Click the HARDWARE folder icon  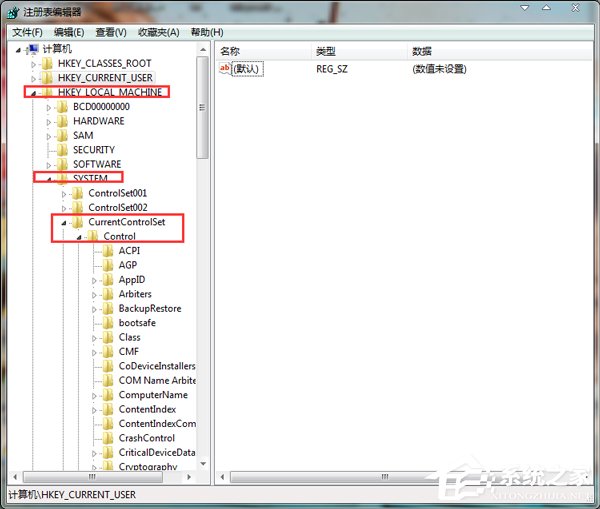[x=62, y=121]
